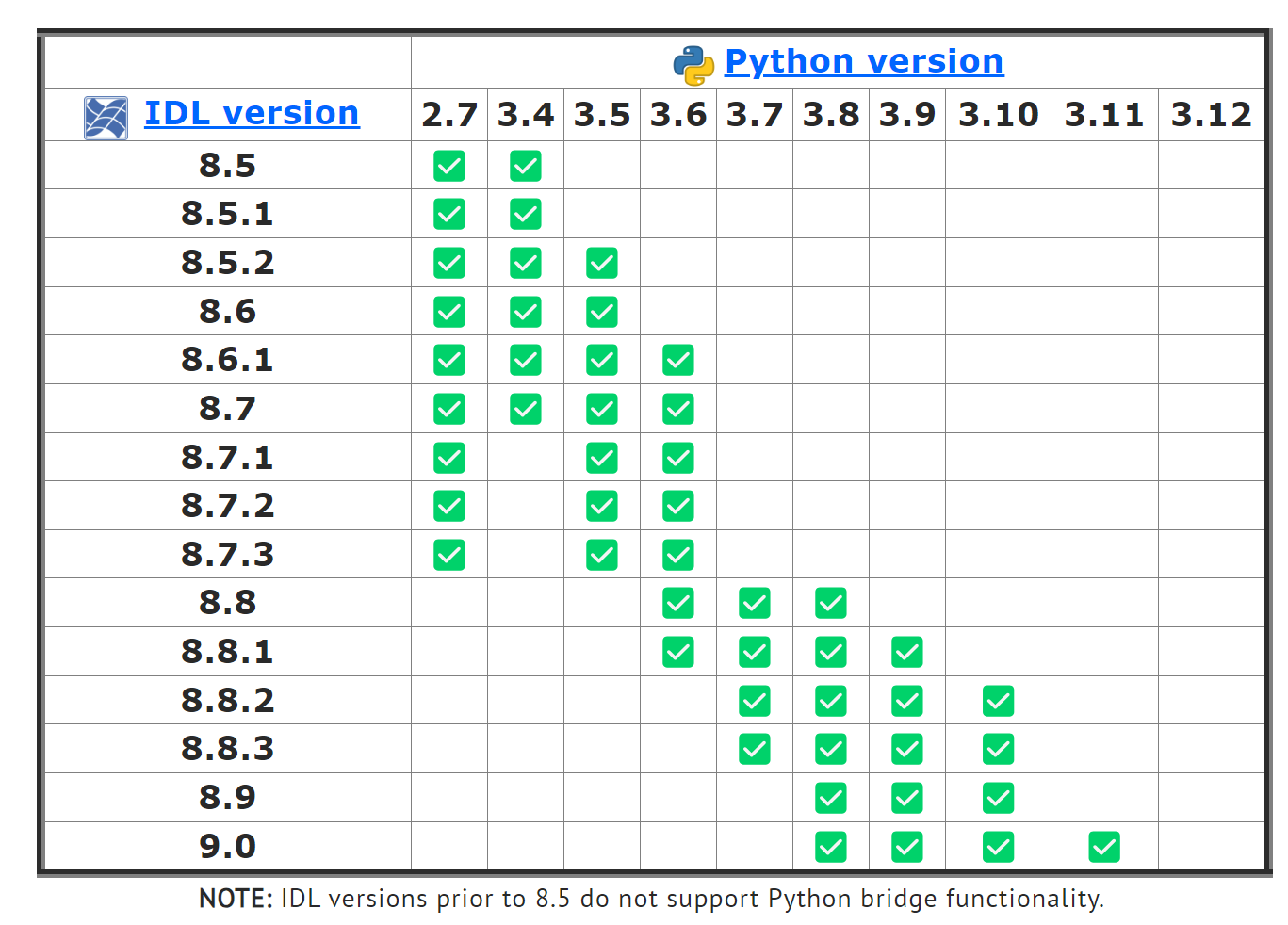Click checkmark for IDL 8.7.3 Python 3.6

point(678,555)
